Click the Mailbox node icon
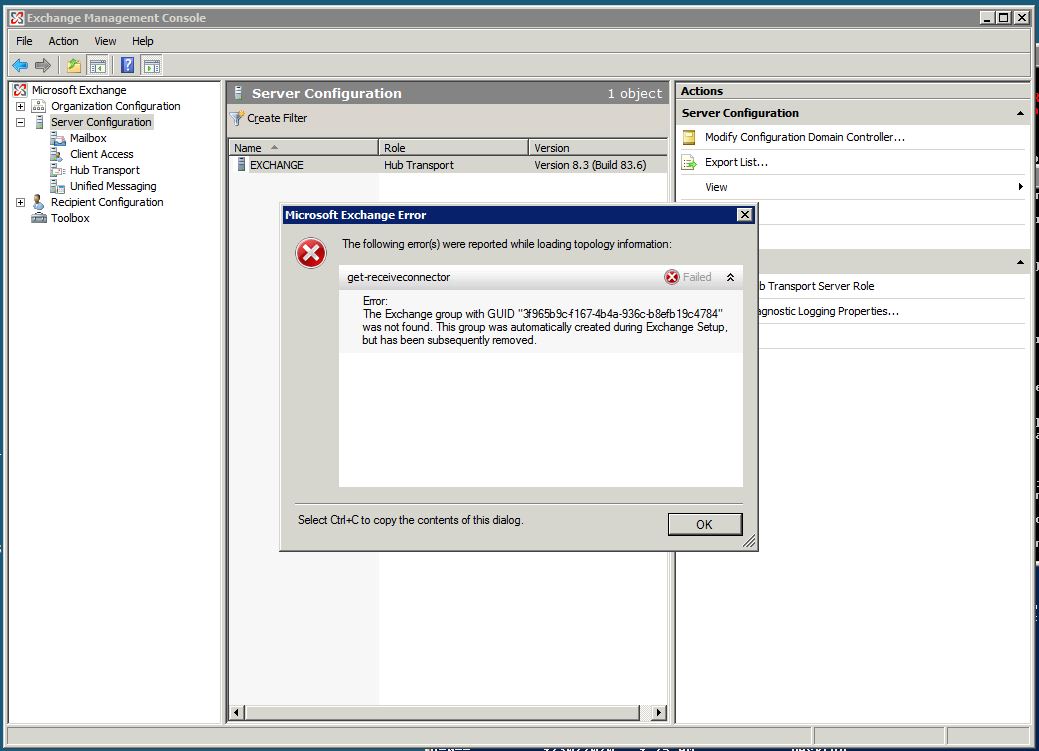The height and width of the screenshot is (751, 1039). 58,138
